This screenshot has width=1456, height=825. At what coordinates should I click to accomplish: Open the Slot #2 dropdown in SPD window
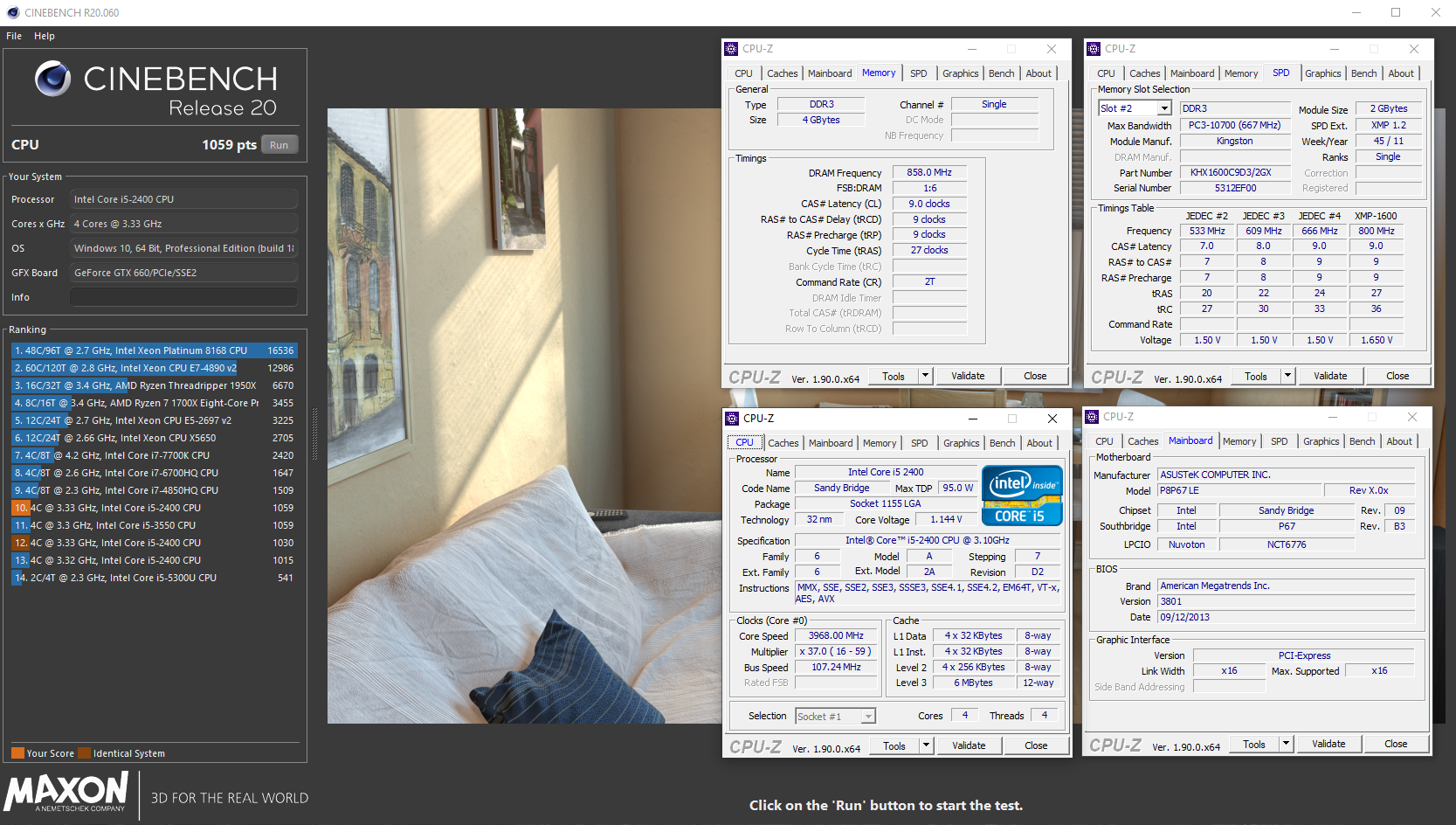coord(1163,108)
